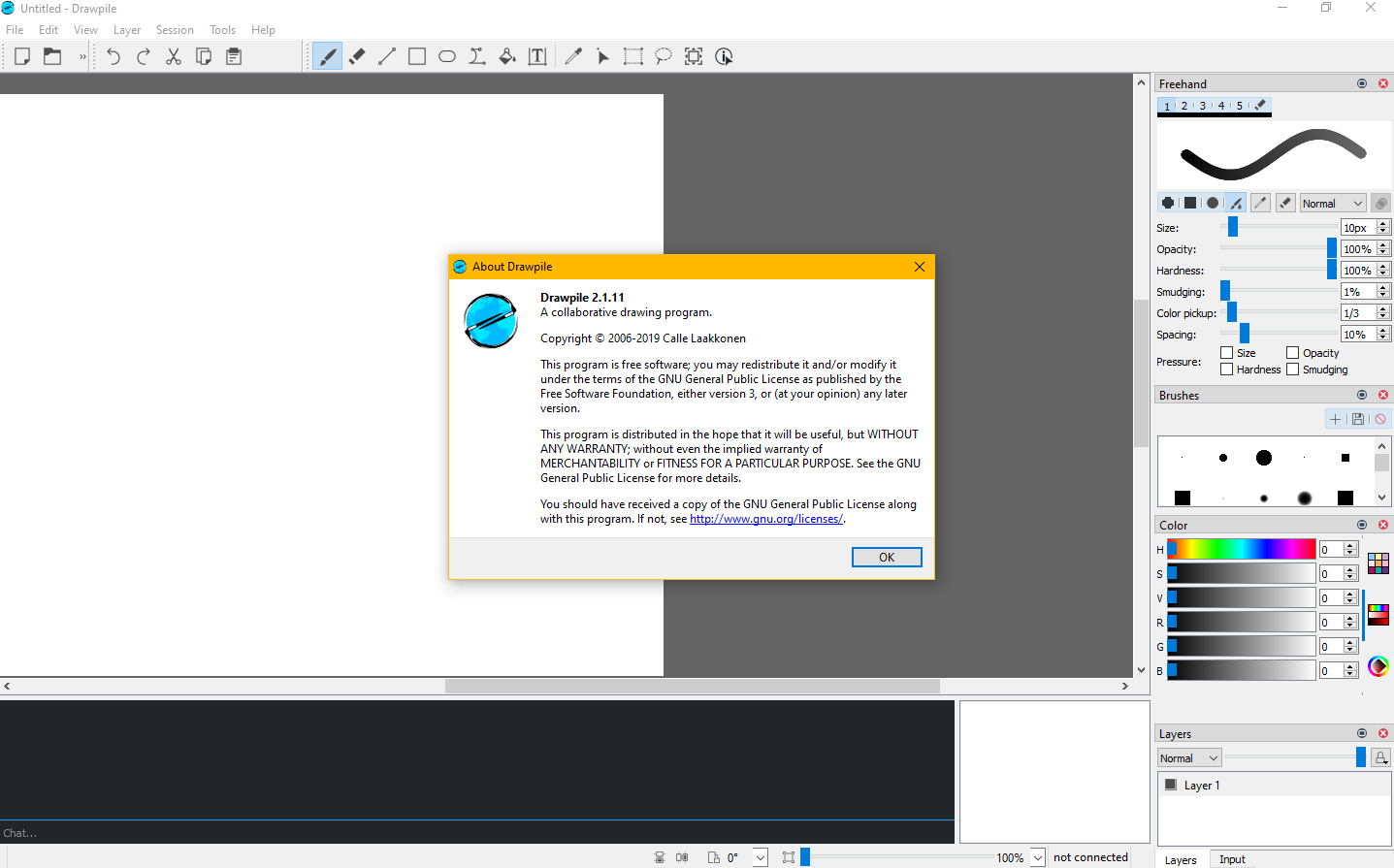Adjust the Opacity slider in Freehand panel

point(1279,248)
